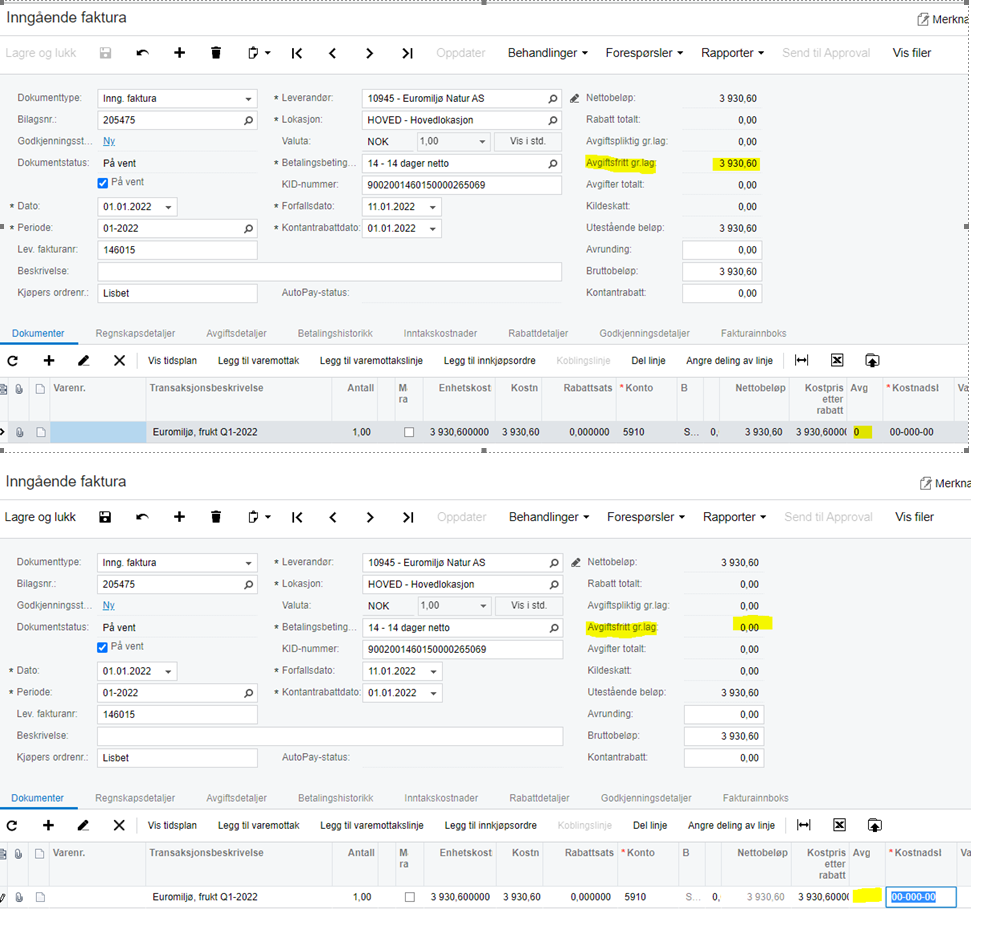Expand the Behandlinger menu in the upper invoice
The width and height of the screenshot is (981, 939).
tap(547, 53)
